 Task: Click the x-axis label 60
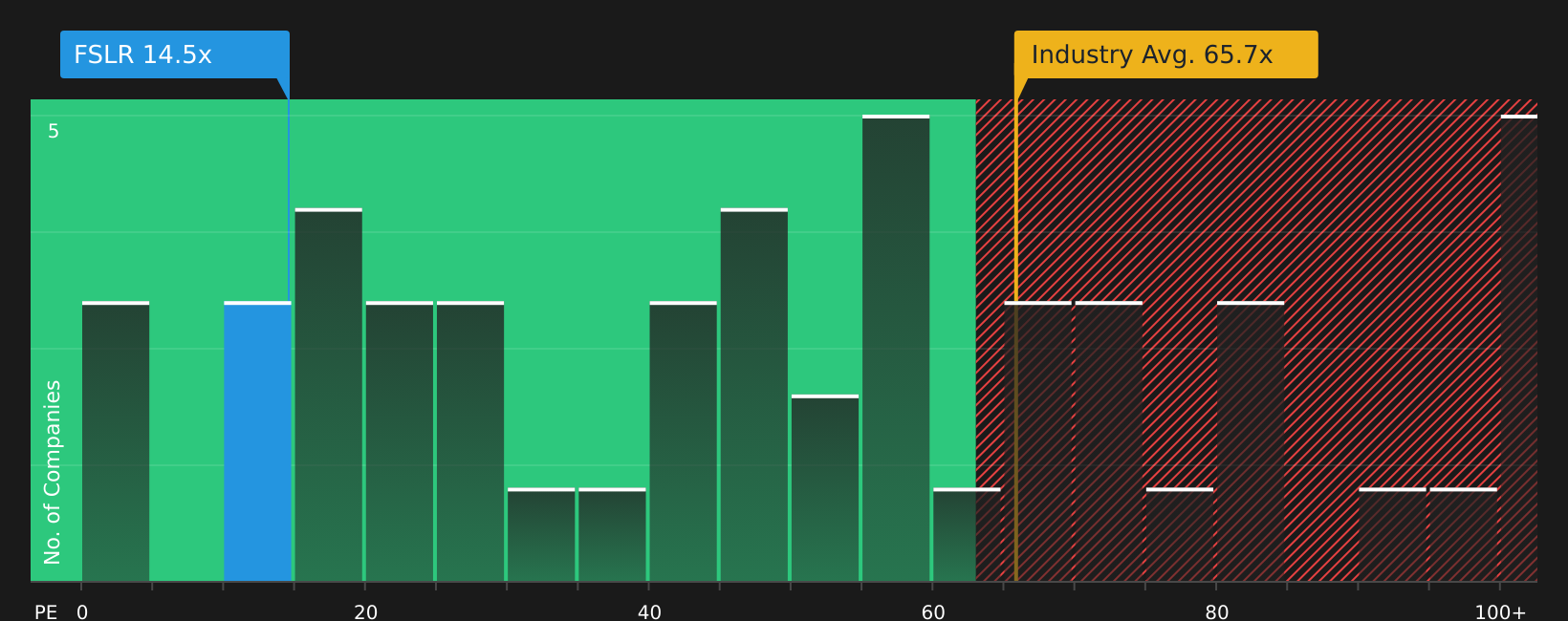(933, 612)
